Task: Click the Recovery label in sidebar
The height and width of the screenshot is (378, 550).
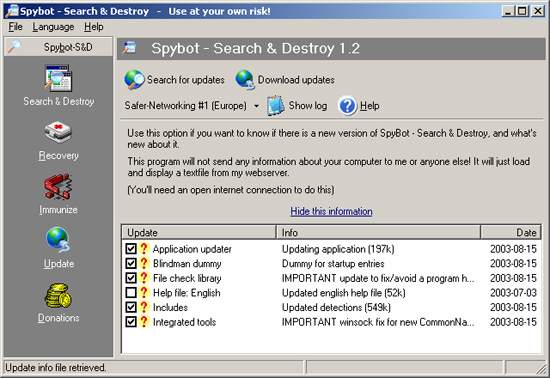Action: (x=58, y=155)
